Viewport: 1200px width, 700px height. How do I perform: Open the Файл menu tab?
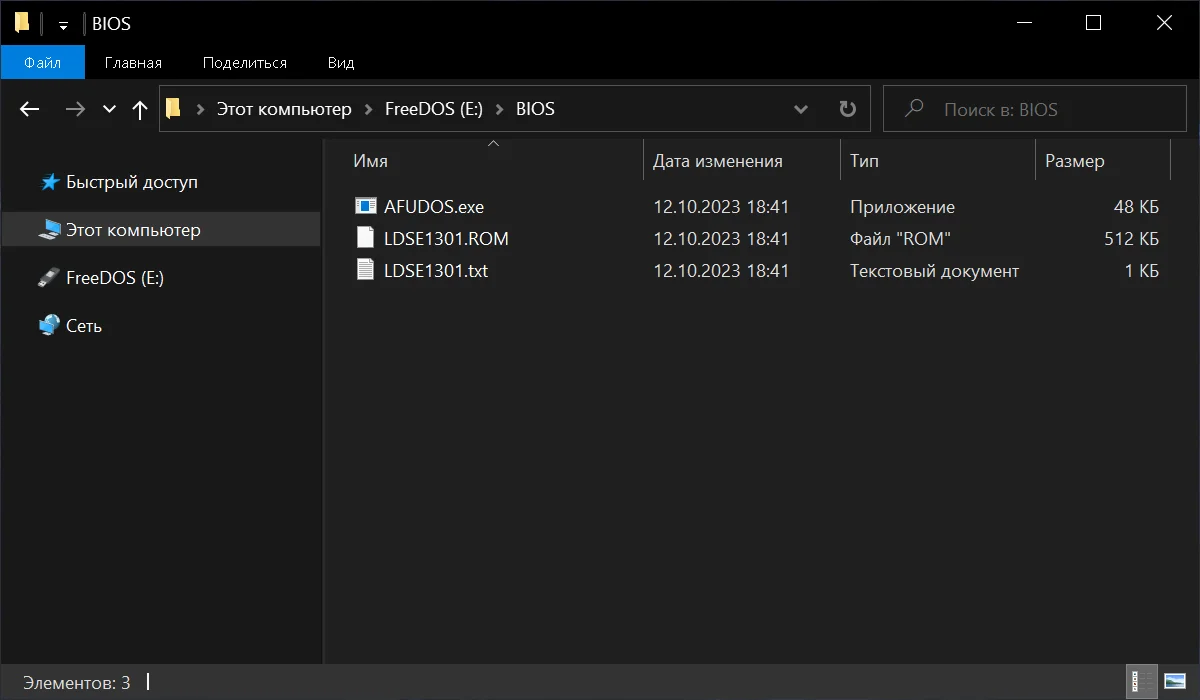pyautogui.click(x=42, y=62)
